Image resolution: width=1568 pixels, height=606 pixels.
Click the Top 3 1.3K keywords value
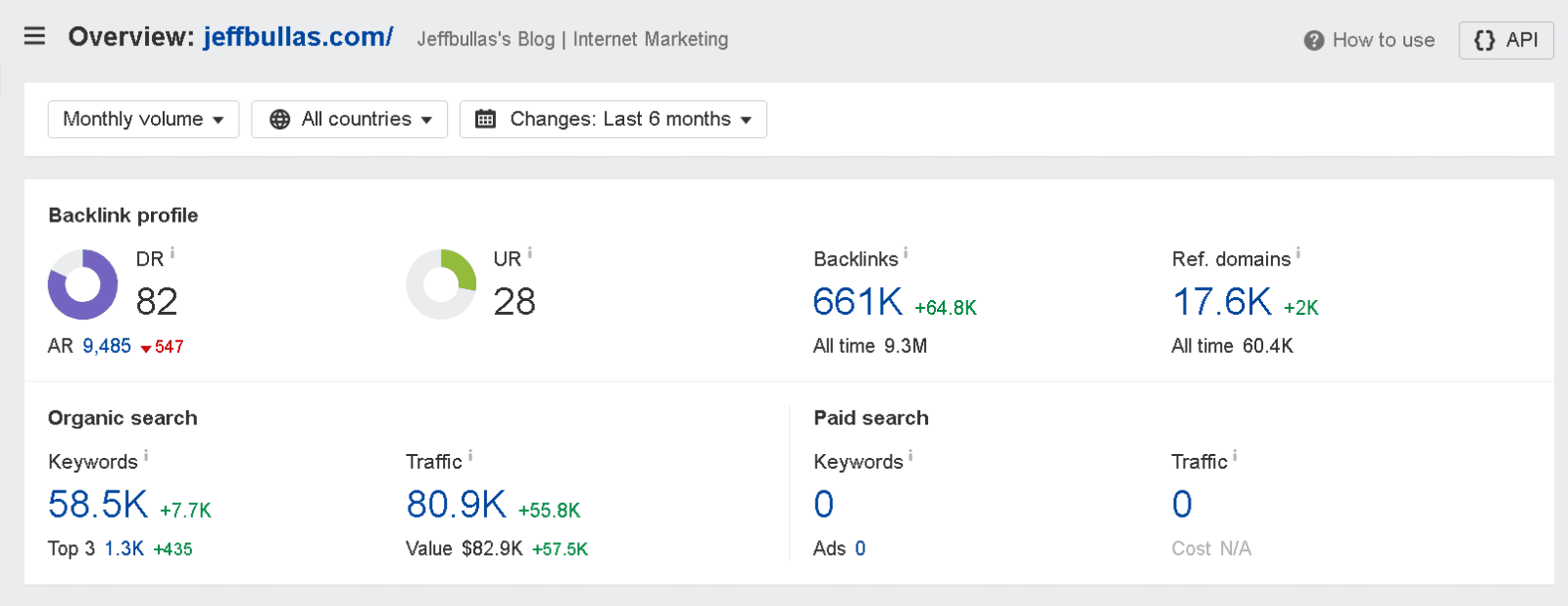pos(124,549)
